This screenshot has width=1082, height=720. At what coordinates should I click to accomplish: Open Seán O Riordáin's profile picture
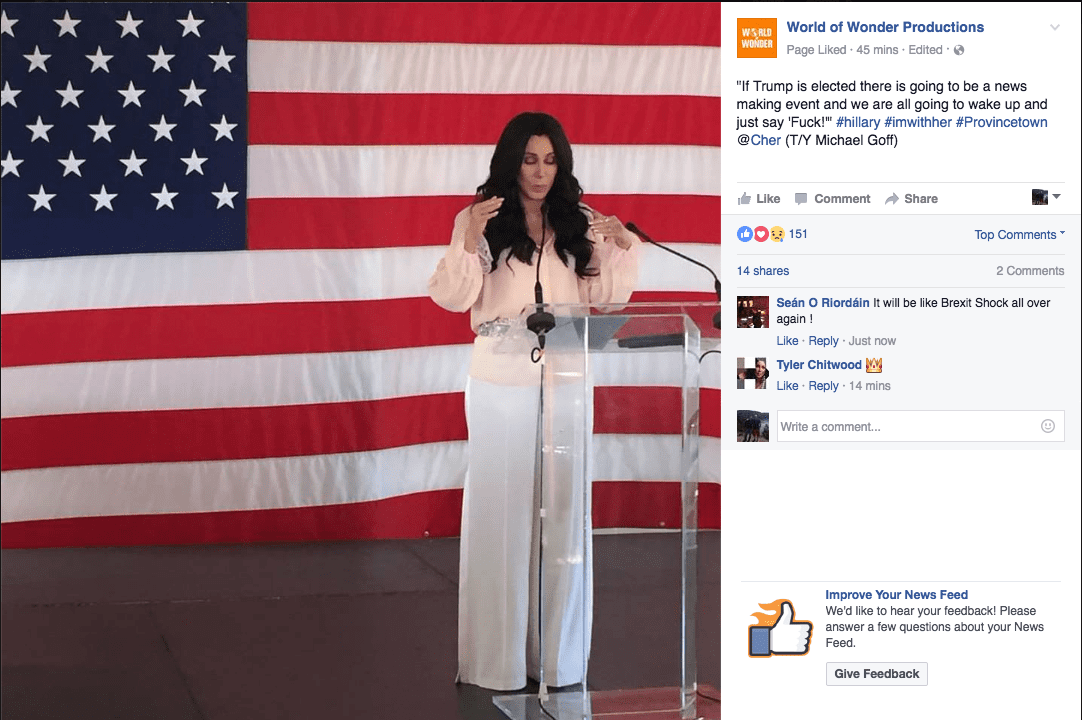point(752,312)
